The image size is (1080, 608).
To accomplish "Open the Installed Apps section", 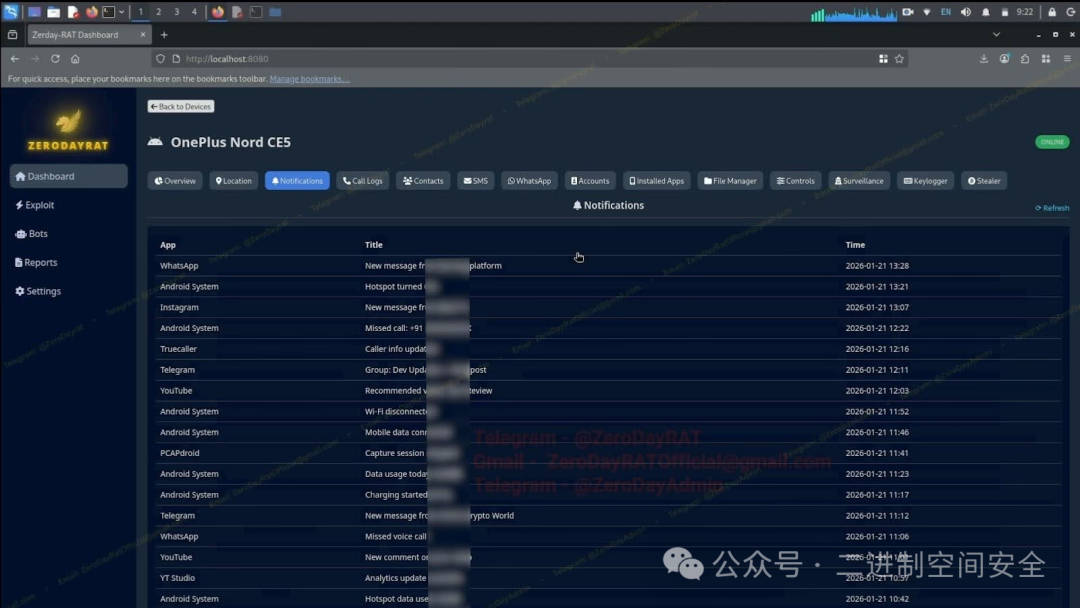I will tap(656, 181).
